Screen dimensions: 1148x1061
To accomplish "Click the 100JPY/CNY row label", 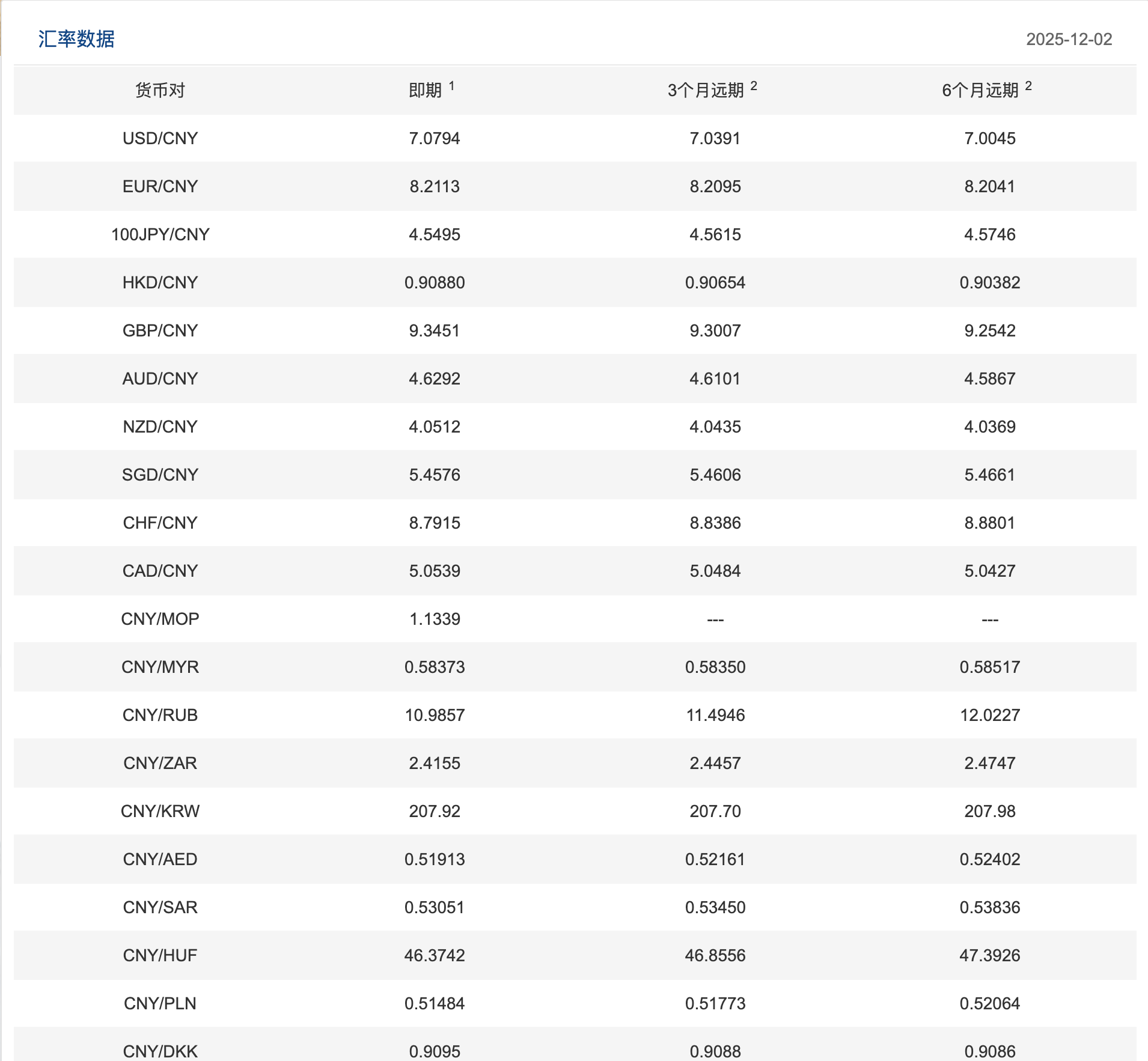I will point(160,234).
